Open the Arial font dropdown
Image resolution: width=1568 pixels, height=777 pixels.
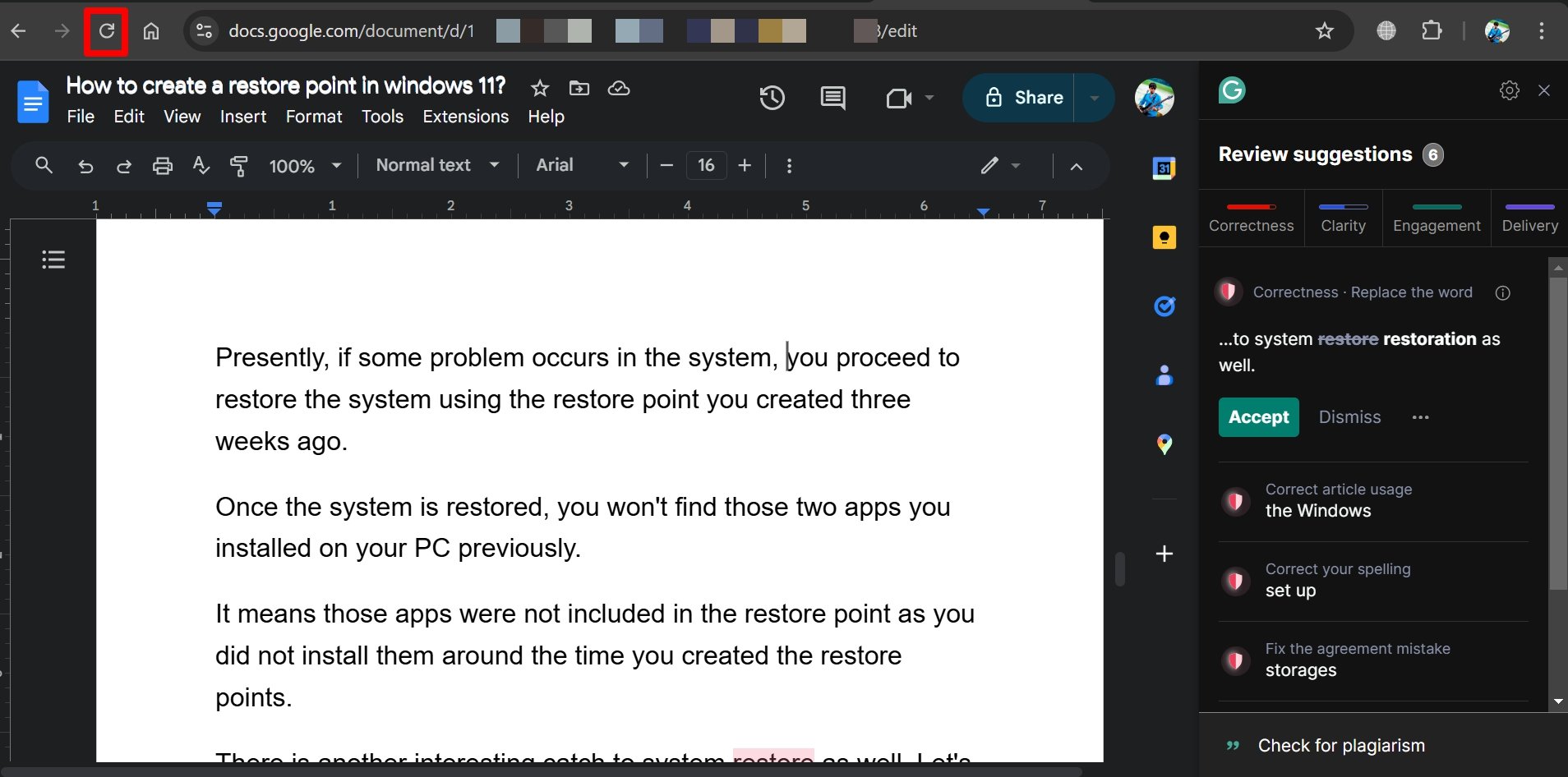point(582,165)
